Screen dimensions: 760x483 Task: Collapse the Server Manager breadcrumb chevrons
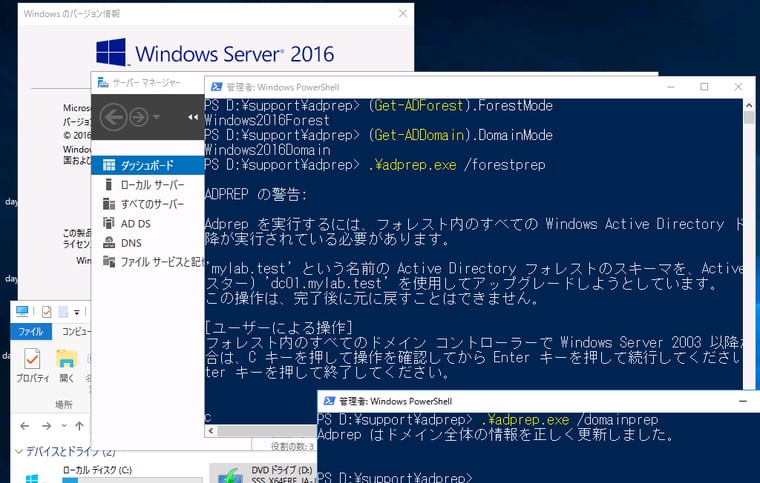193,117
